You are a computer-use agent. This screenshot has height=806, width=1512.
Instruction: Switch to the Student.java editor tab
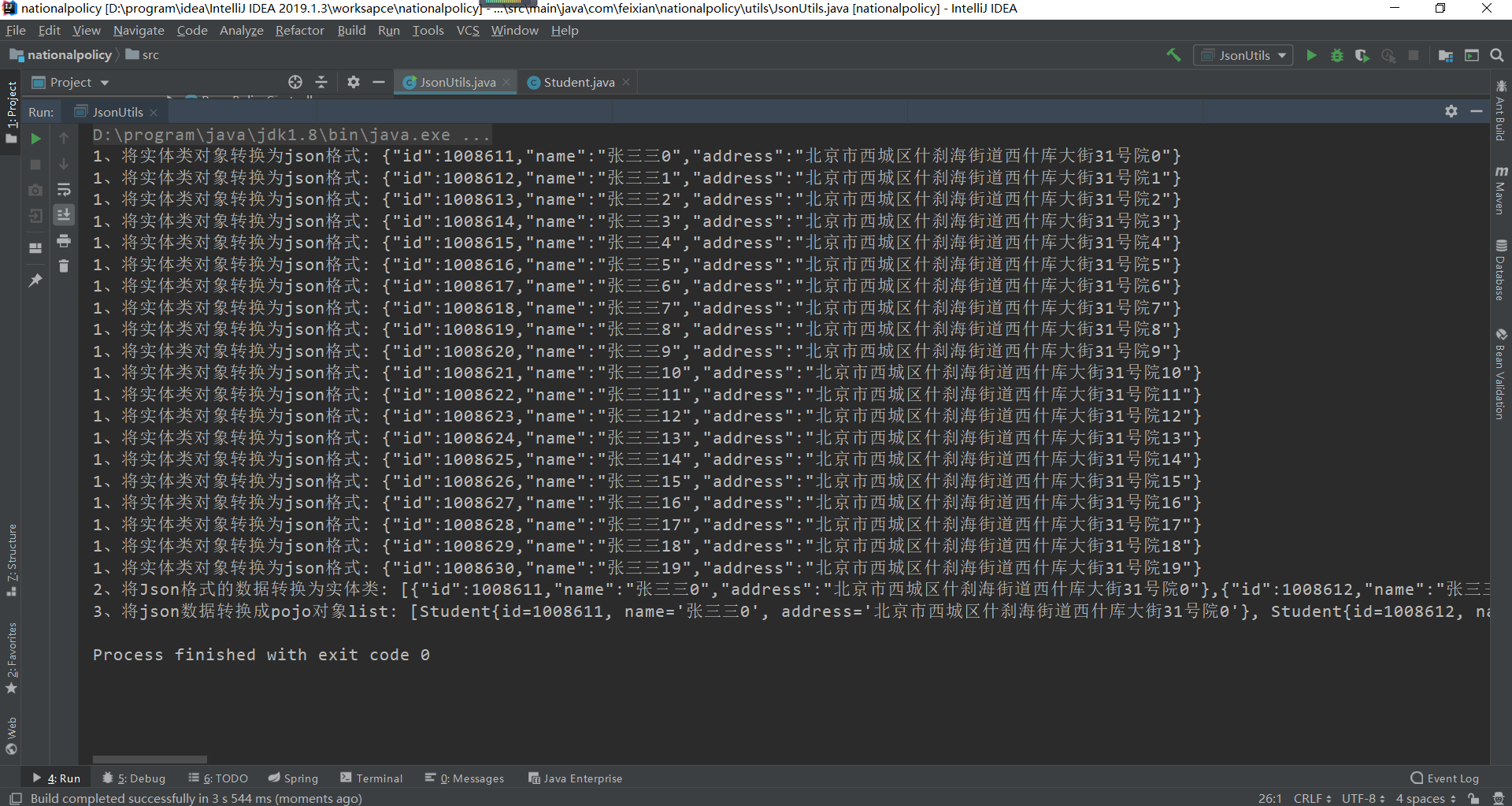point(578,82)
